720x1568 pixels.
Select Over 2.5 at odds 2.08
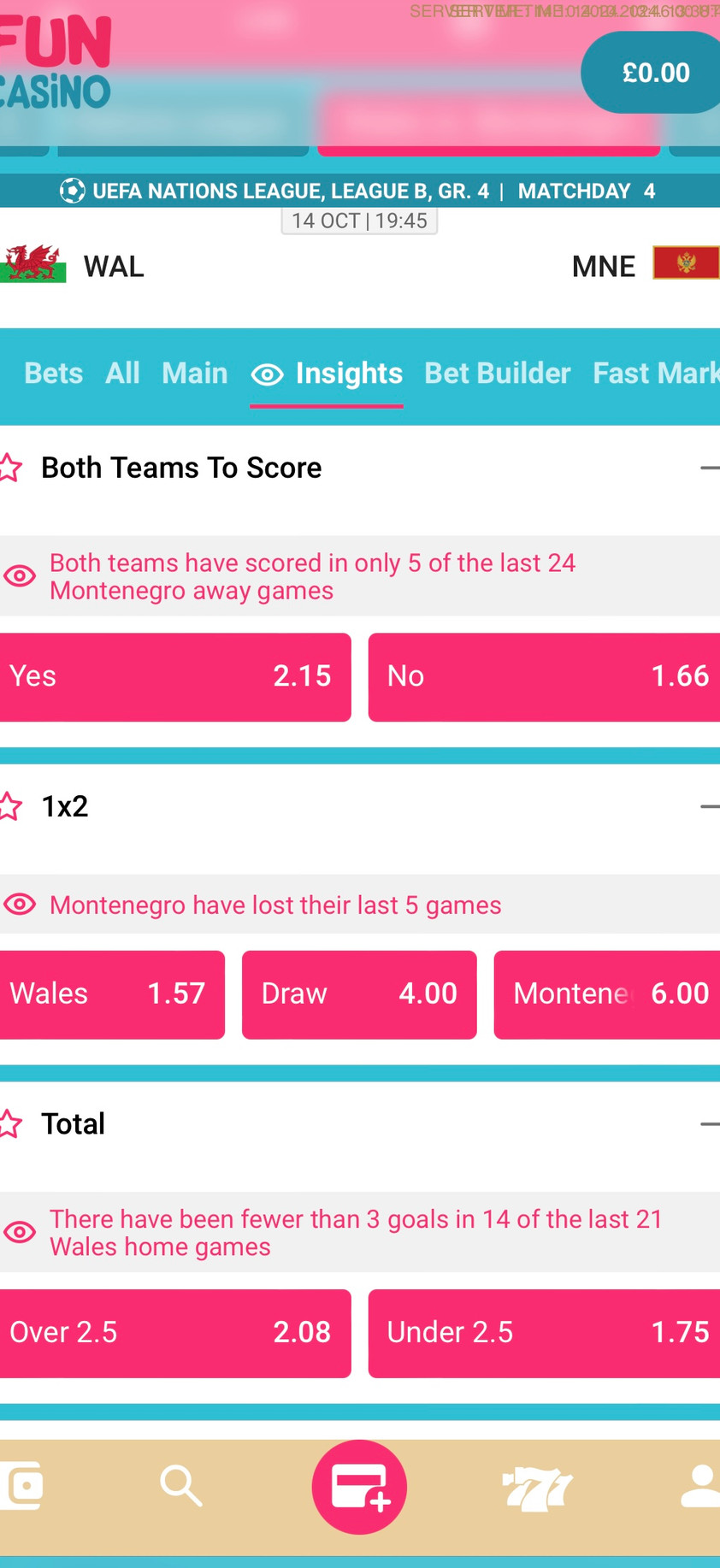coord(175,1333)
